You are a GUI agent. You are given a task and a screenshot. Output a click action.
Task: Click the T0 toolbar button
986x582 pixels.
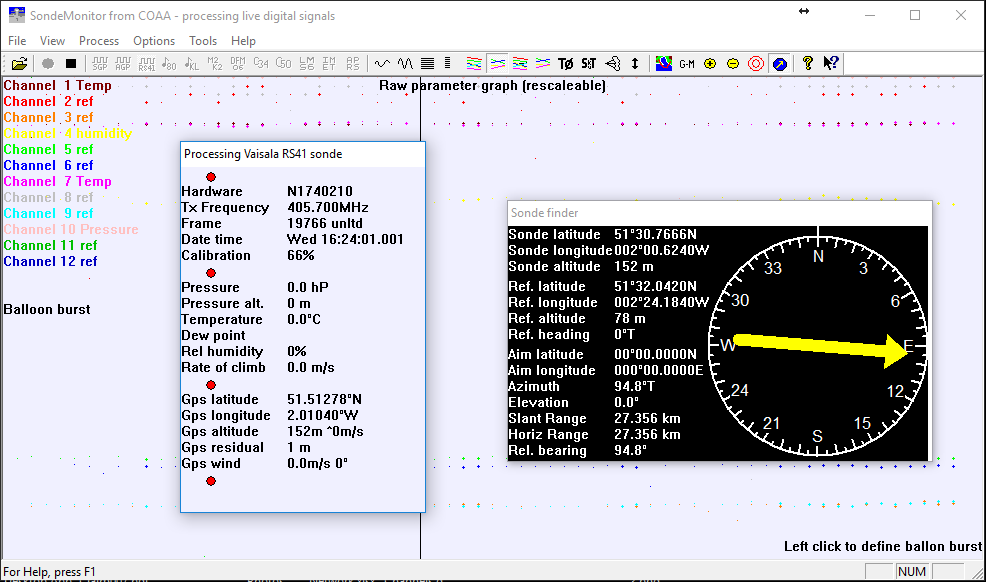(566, 63)
